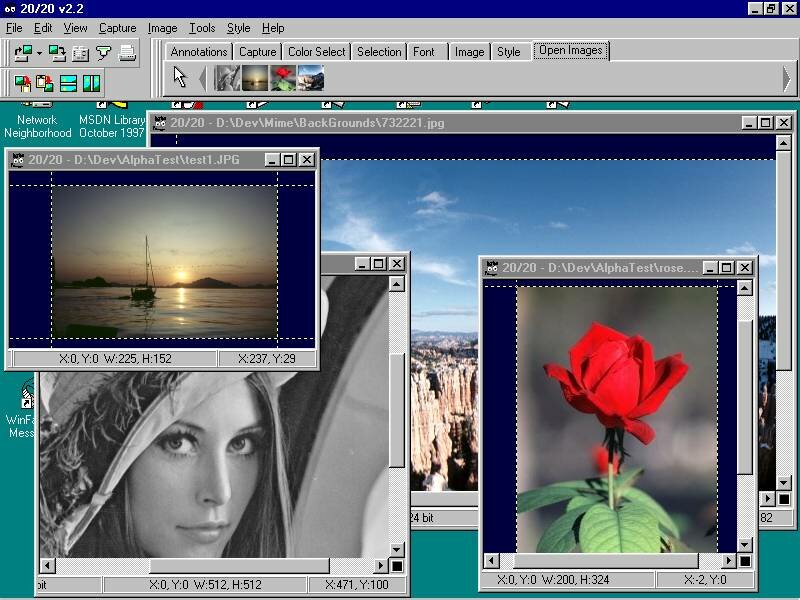Select the rose thumbnail in Open Images
The image size is (800, 600).
283,78
